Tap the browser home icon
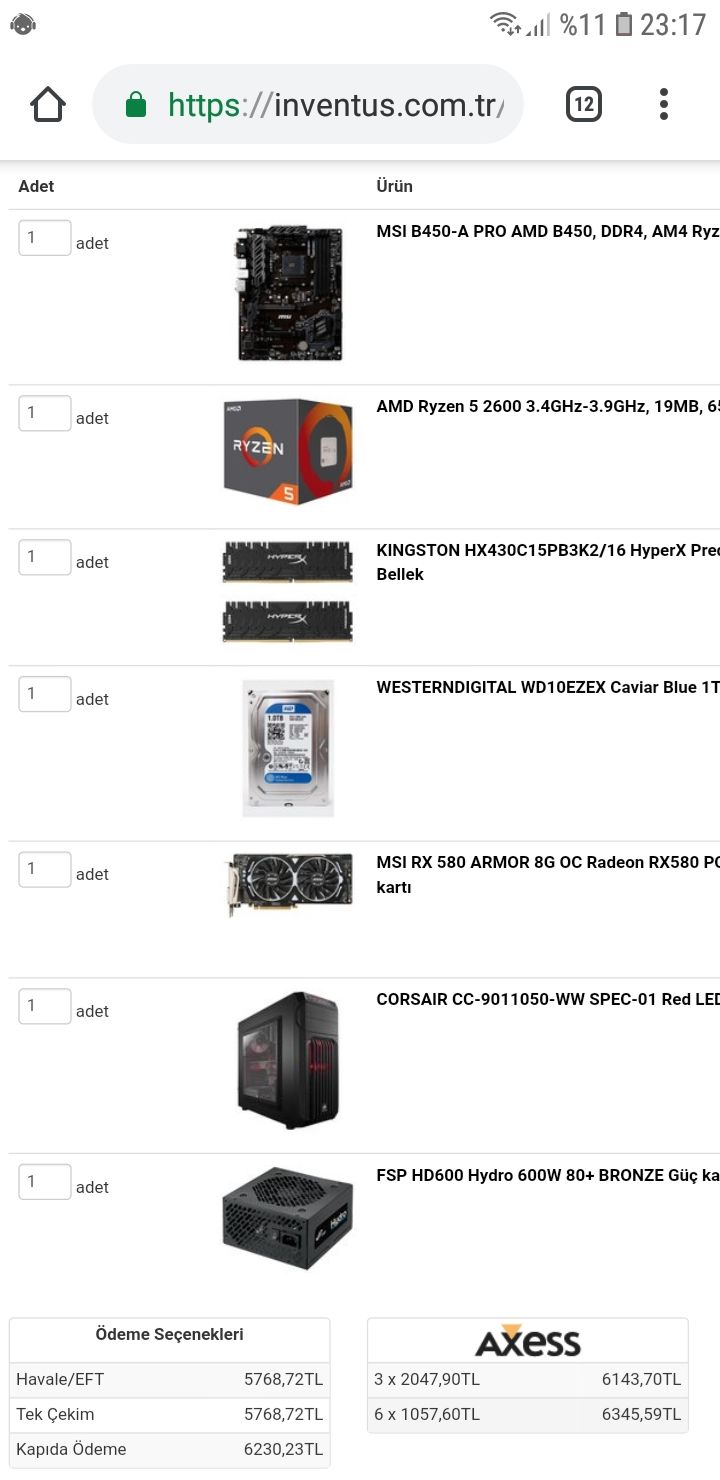The height and width of the screenshot is (1480, 720). (x=48, y=104)
